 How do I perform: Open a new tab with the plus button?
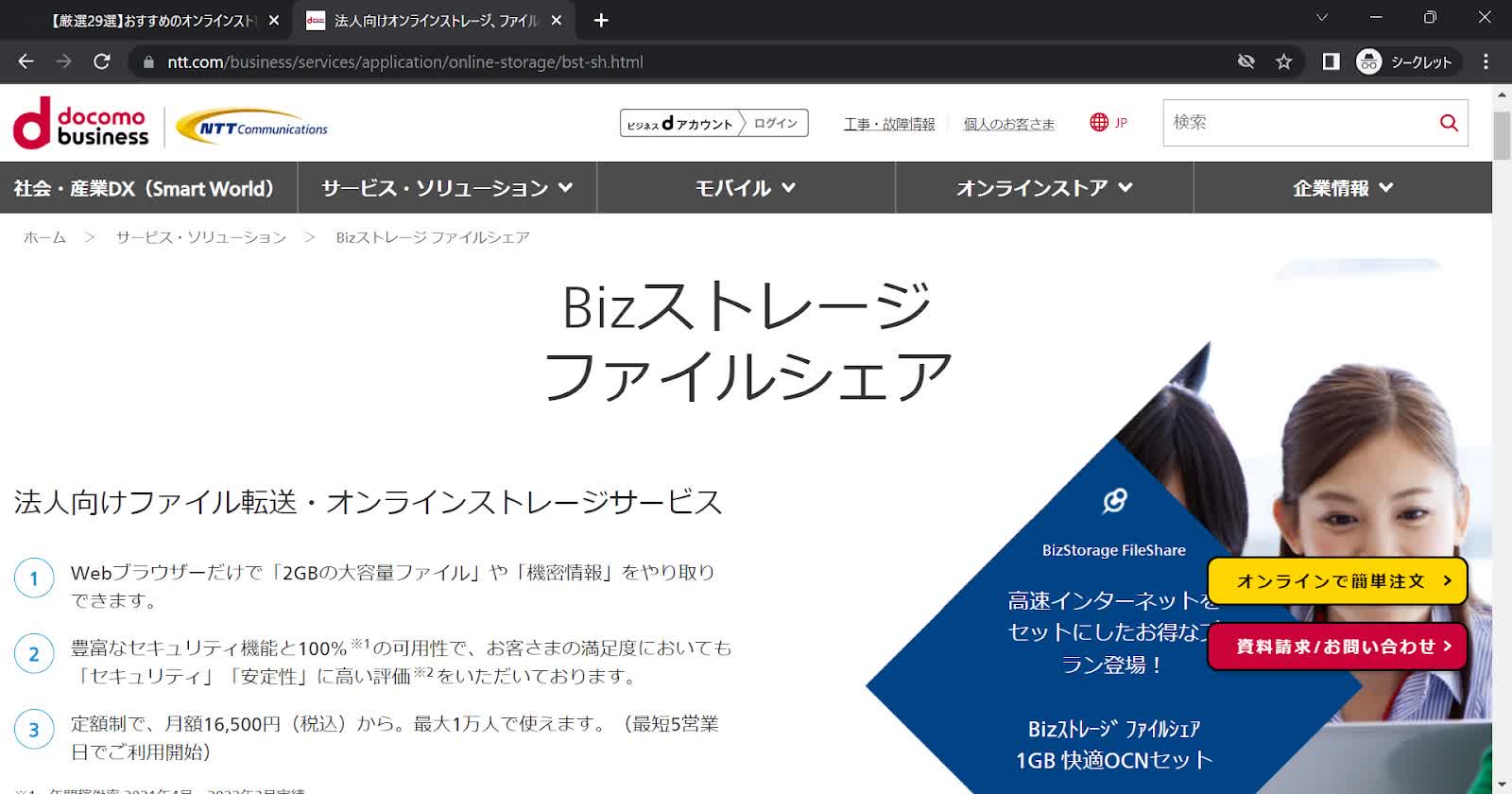coord(601,20)
